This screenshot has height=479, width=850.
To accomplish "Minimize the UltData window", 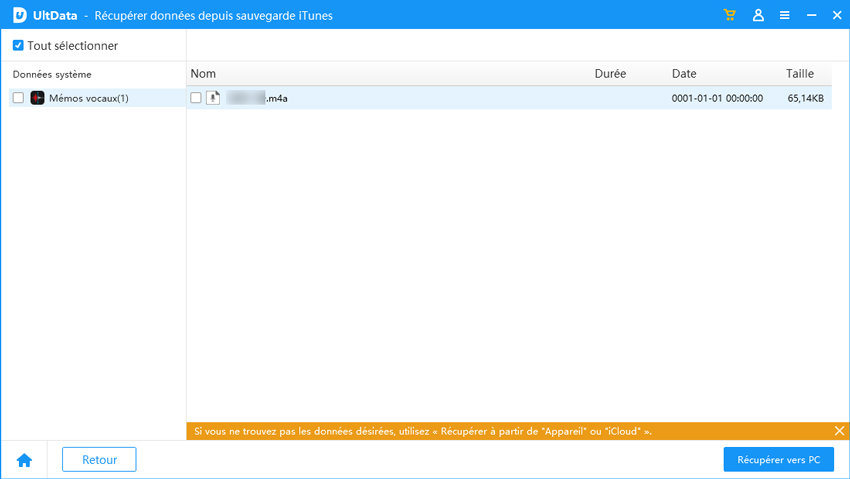I will point(810,15).
